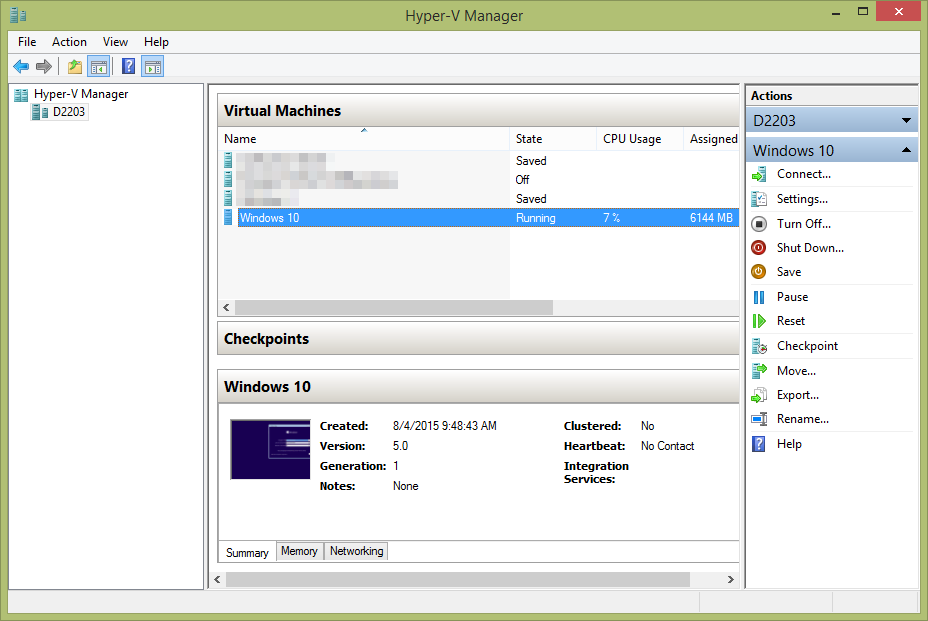
Task: Switch to the Memory tab
Action: point(299,551)
